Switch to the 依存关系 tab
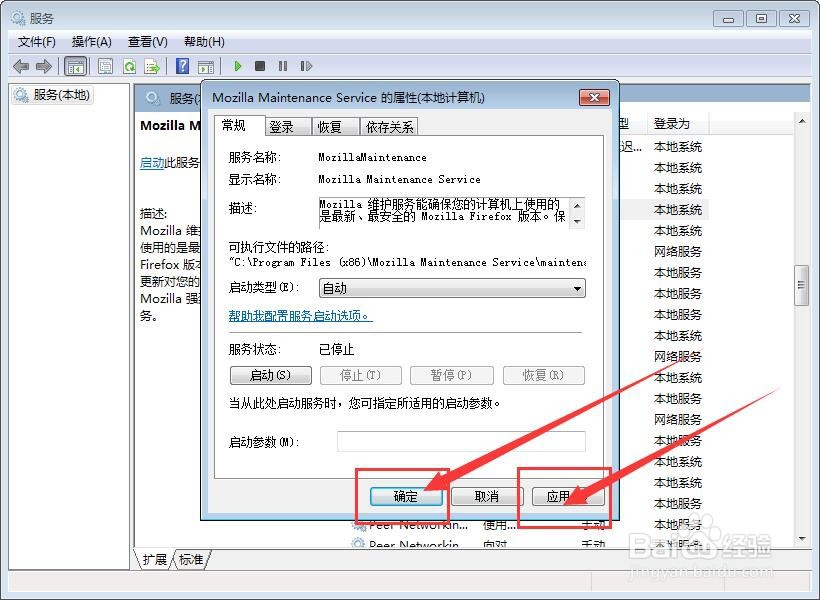This screenshot has width=820, height=600. 389,127
